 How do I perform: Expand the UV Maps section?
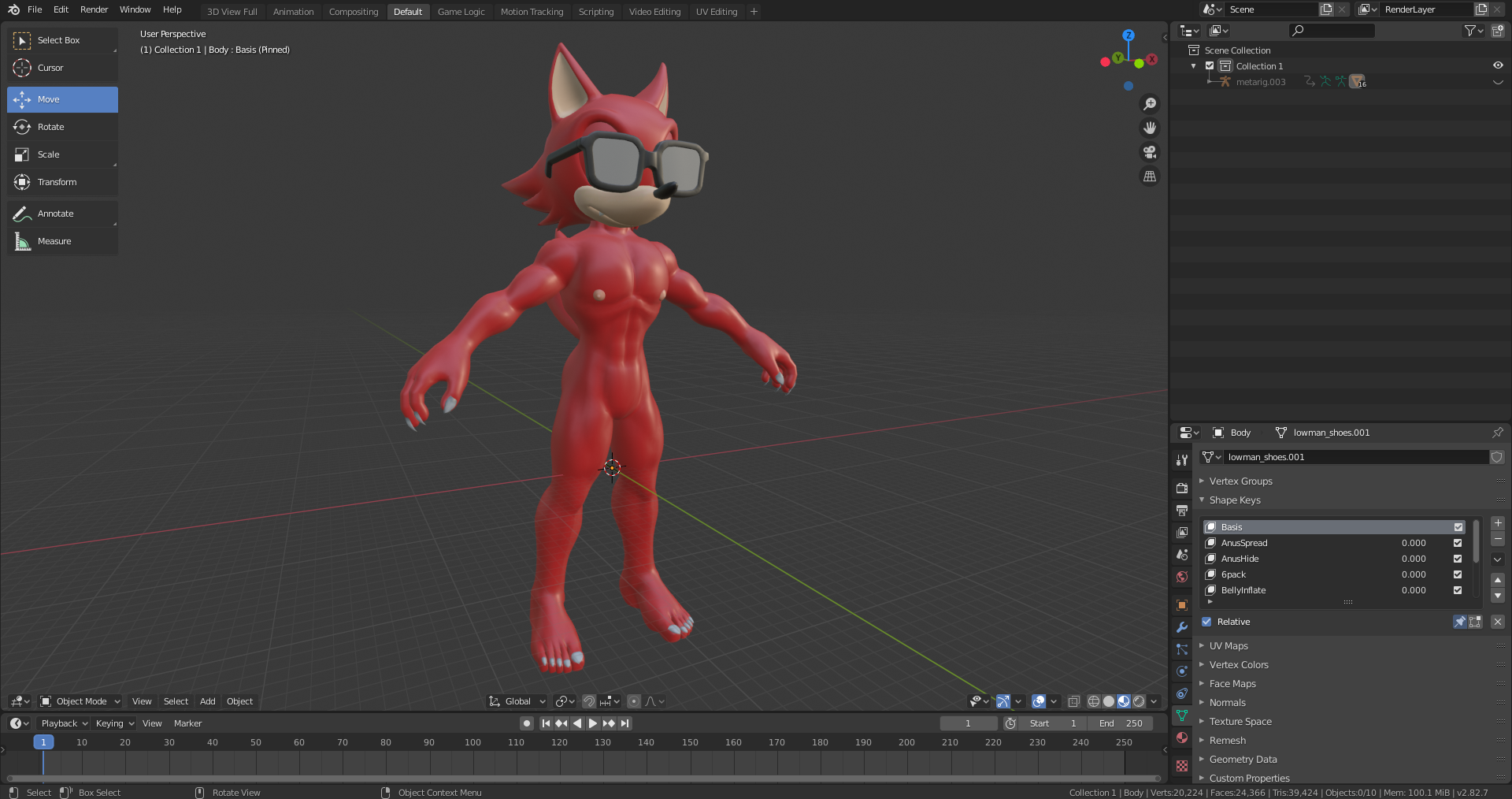point(1228,646)
